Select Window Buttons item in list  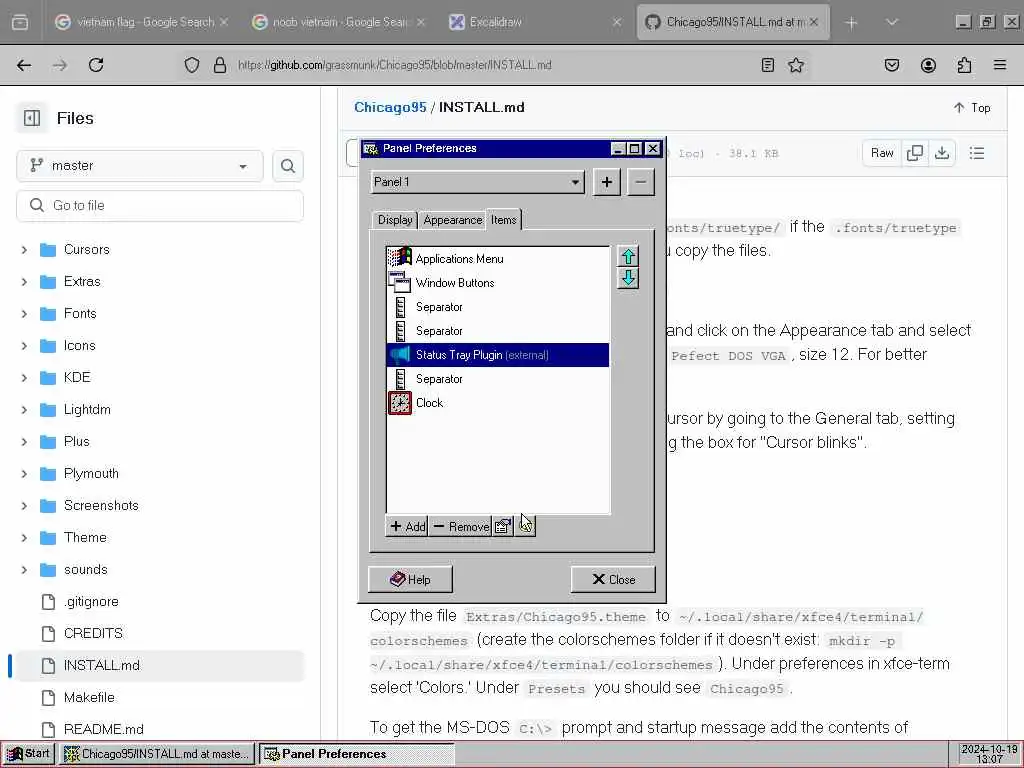[498, 283]
